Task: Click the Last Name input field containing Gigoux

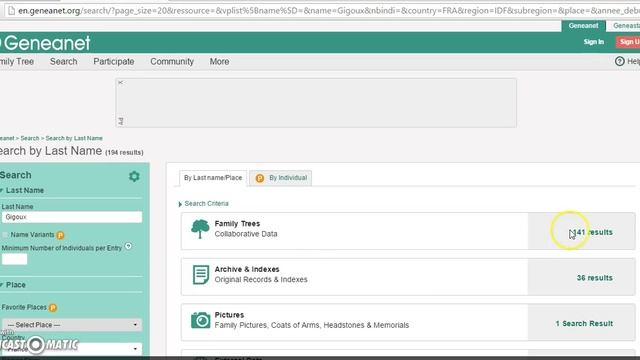Action: tap(72, 217)
